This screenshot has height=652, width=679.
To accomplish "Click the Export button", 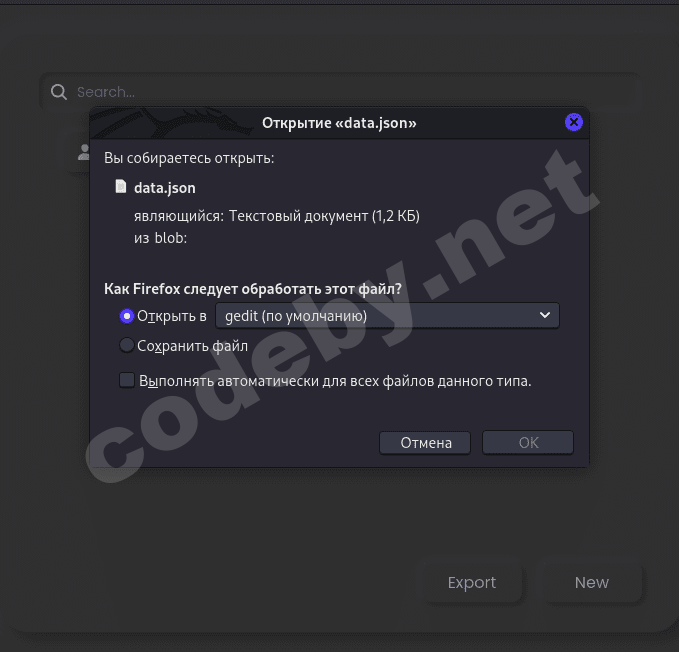I will point(472,583).
